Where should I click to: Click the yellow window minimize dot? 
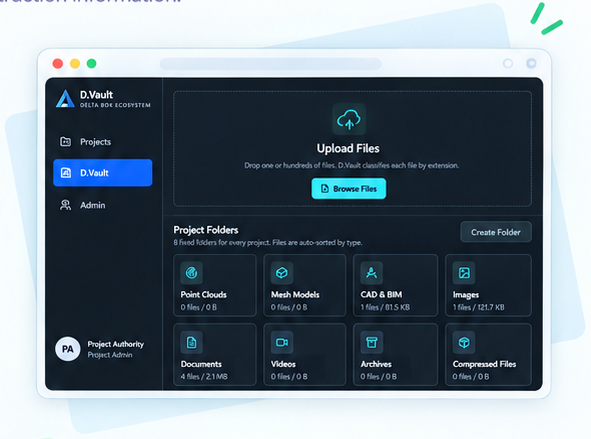(75, 63)
